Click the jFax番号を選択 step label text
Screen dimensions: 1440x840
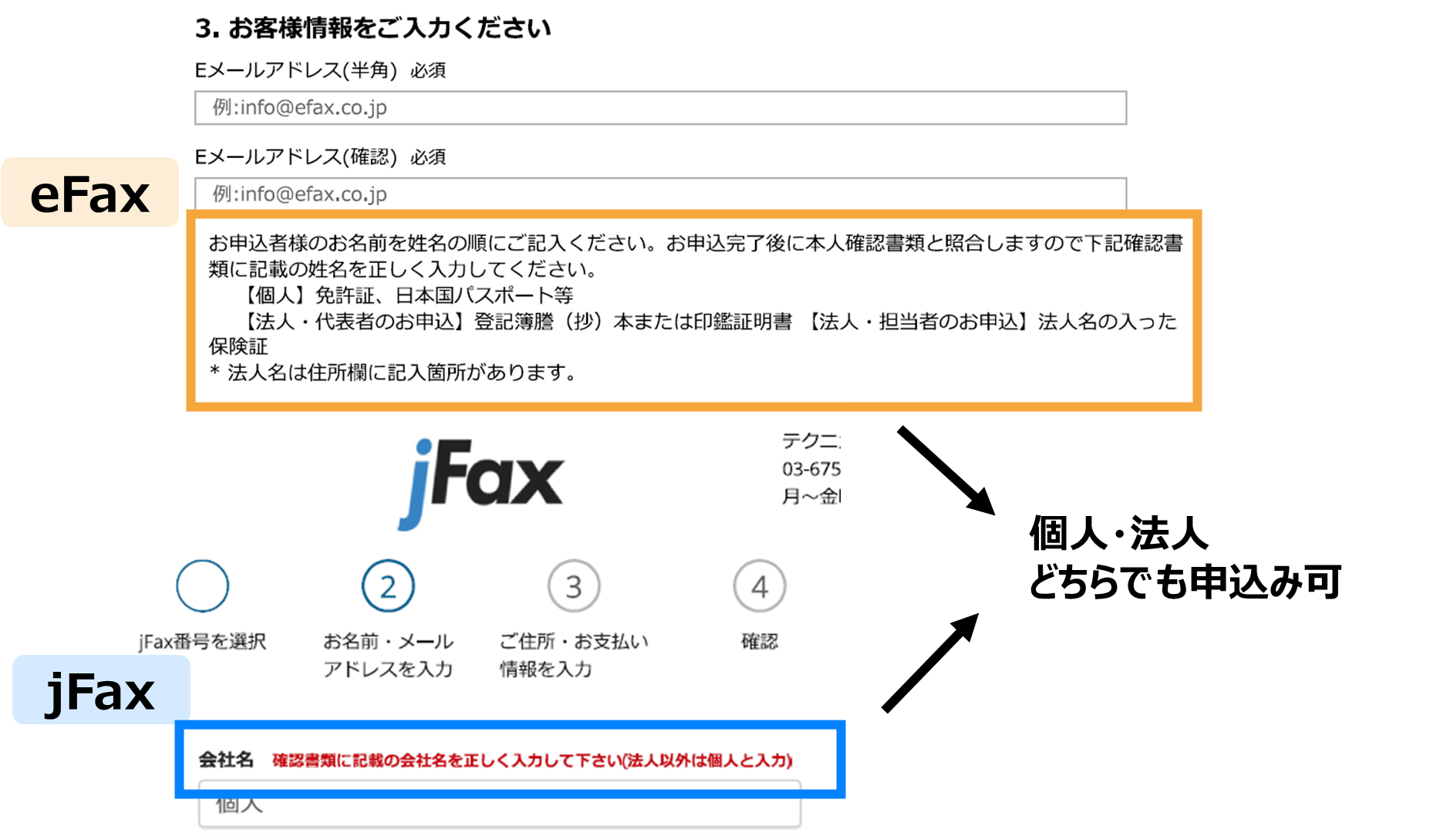203,641
